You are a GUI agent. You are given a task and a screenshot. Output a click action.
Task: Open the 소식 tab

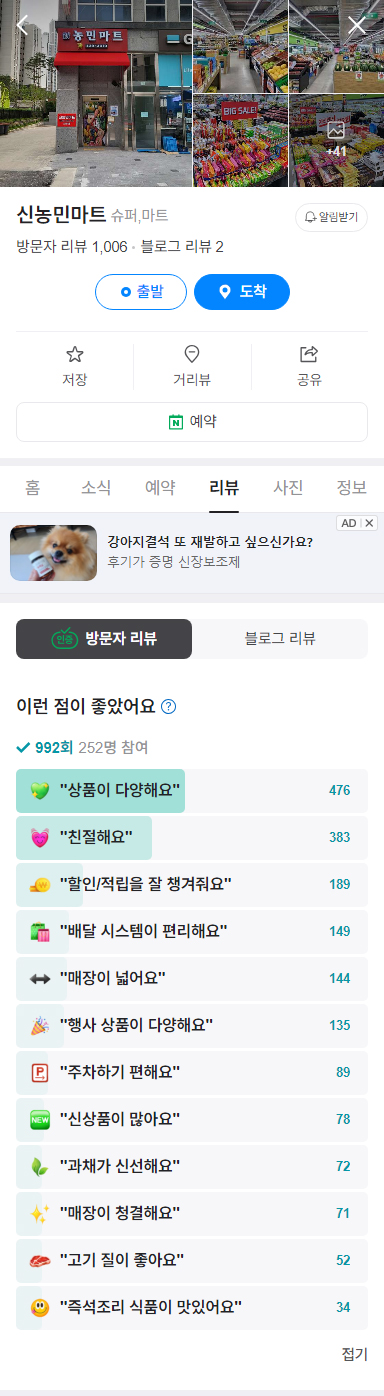point(96,488)
